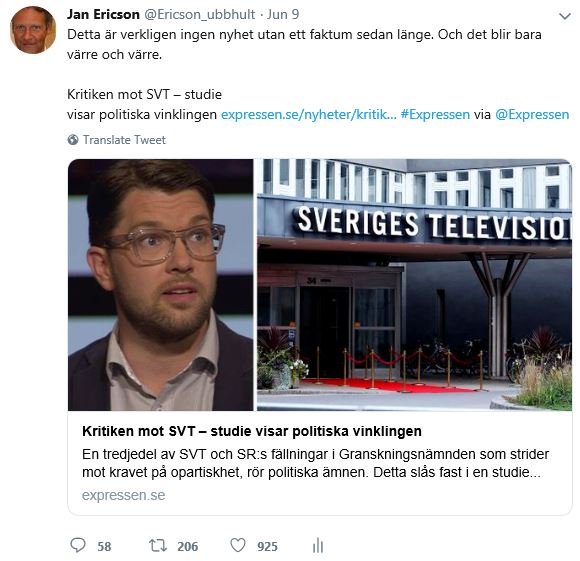Click the reply speech bubble icon
The image size is (580, 561).
(x=78, y=545)
